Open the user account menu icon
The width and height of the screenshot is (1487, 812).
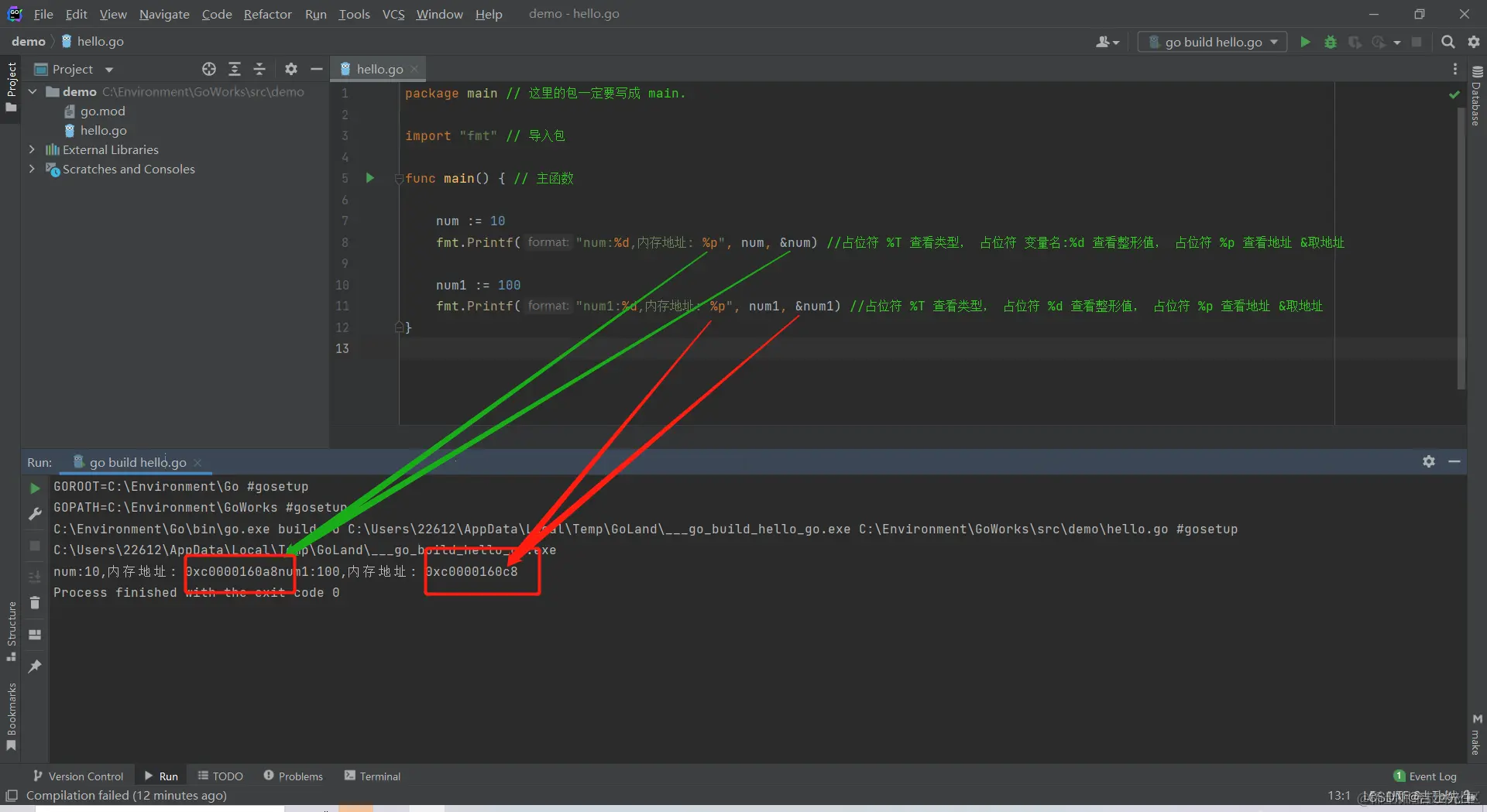tap(1108, 42)
